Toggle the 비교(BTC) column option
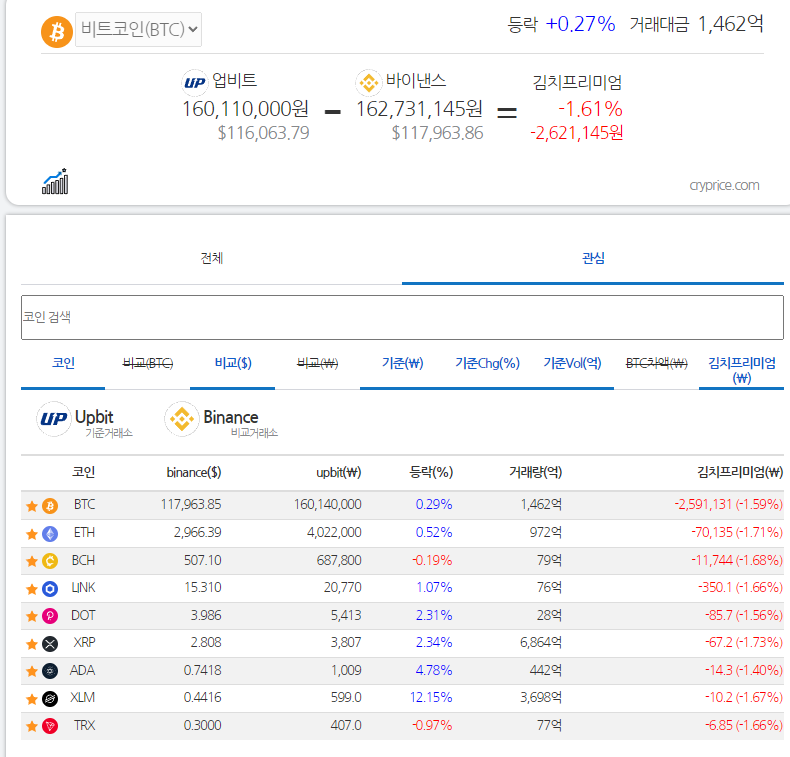Image resolution: width=790 pixels, height=757 pixels. click(148, 364)
